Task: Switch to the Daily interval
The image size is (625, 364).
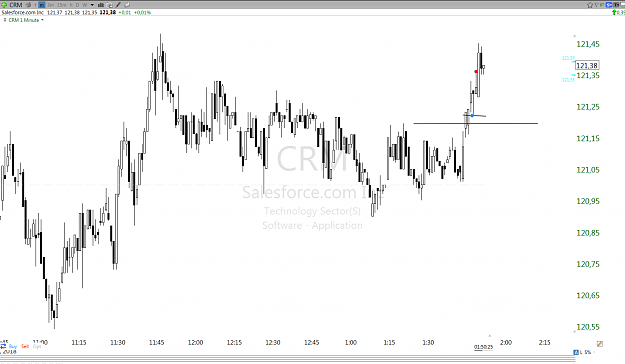Action: tap(77, 5)
